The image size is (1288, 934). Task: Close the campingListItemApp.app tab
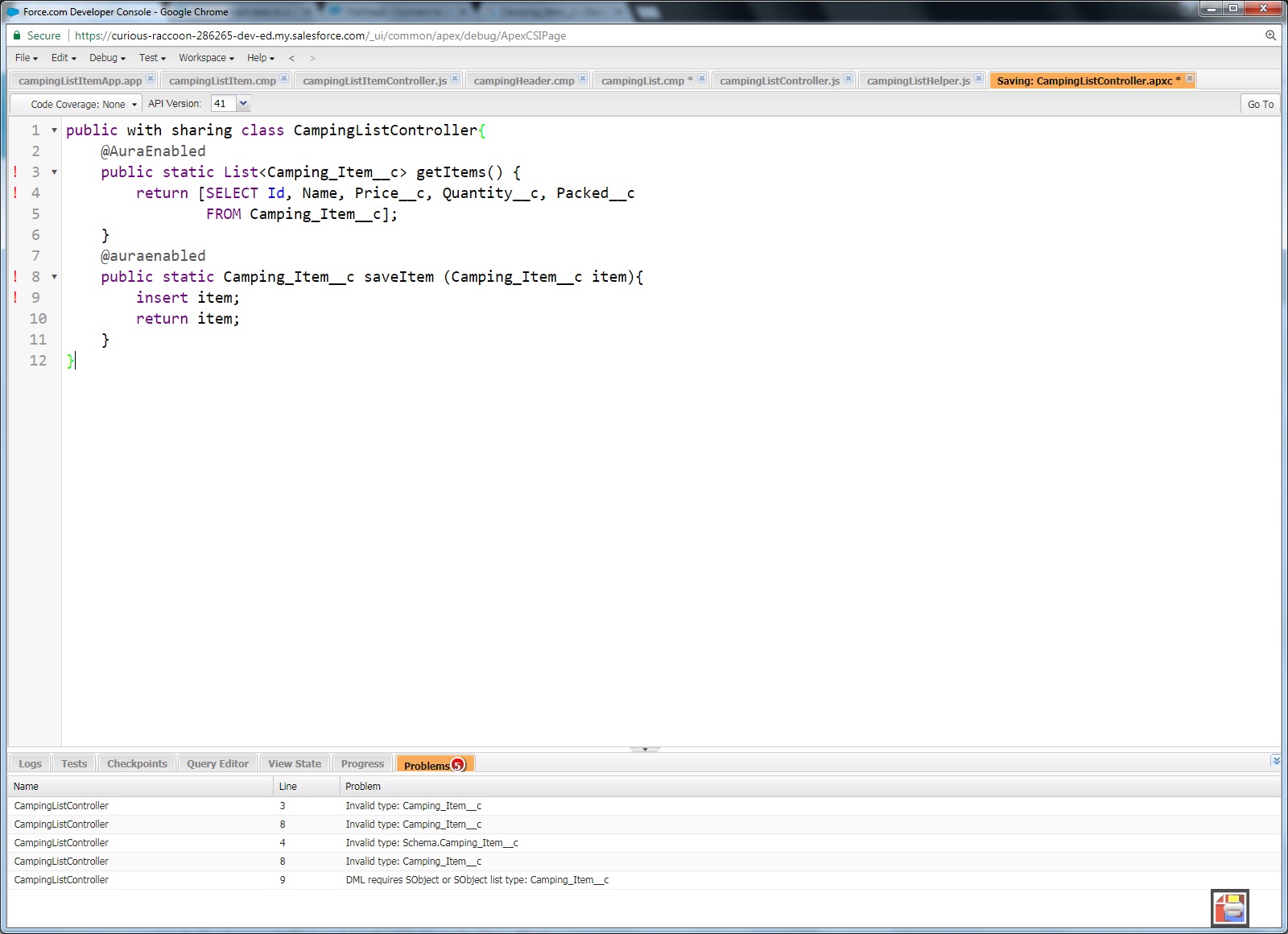(x=150, y=78)
